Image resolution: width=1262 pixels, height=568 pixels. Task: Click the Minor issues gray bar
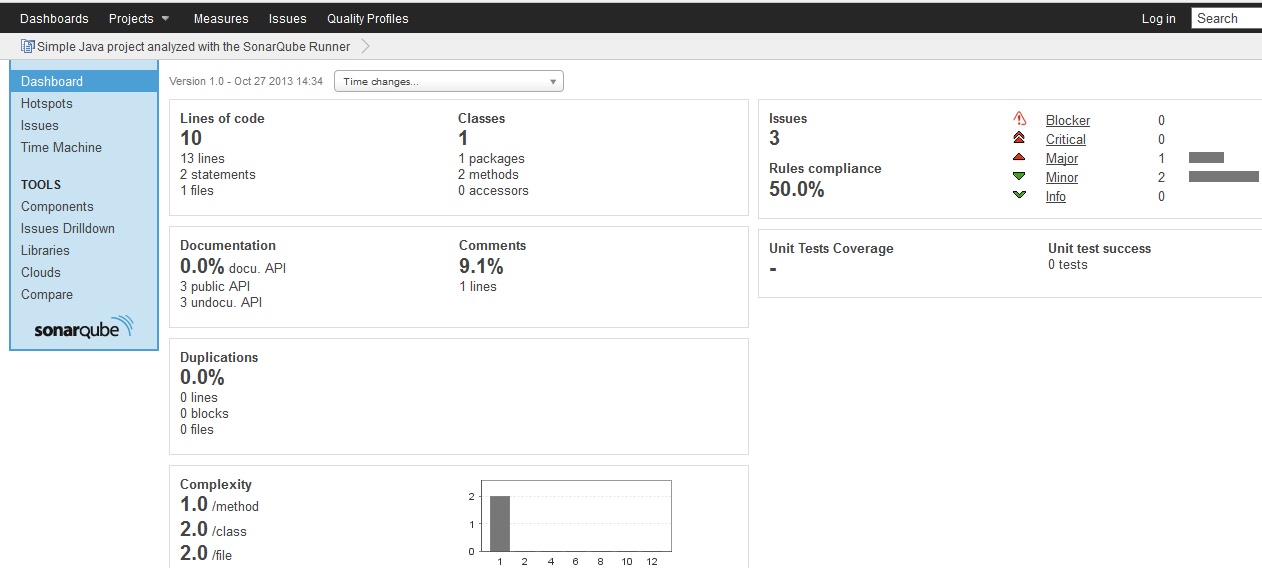[x=1223, y=177]
